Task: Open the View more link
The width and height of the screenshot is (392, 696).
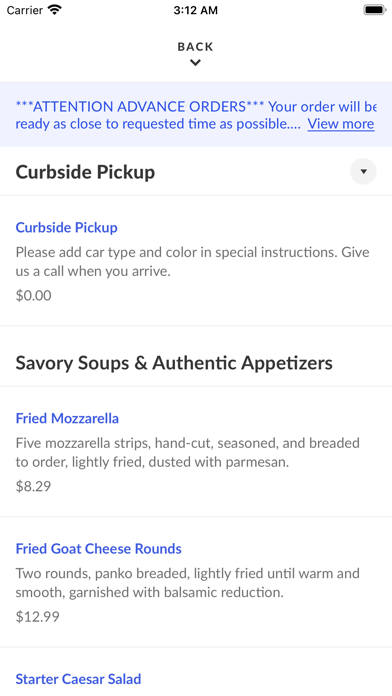Action: coord(341,124)
